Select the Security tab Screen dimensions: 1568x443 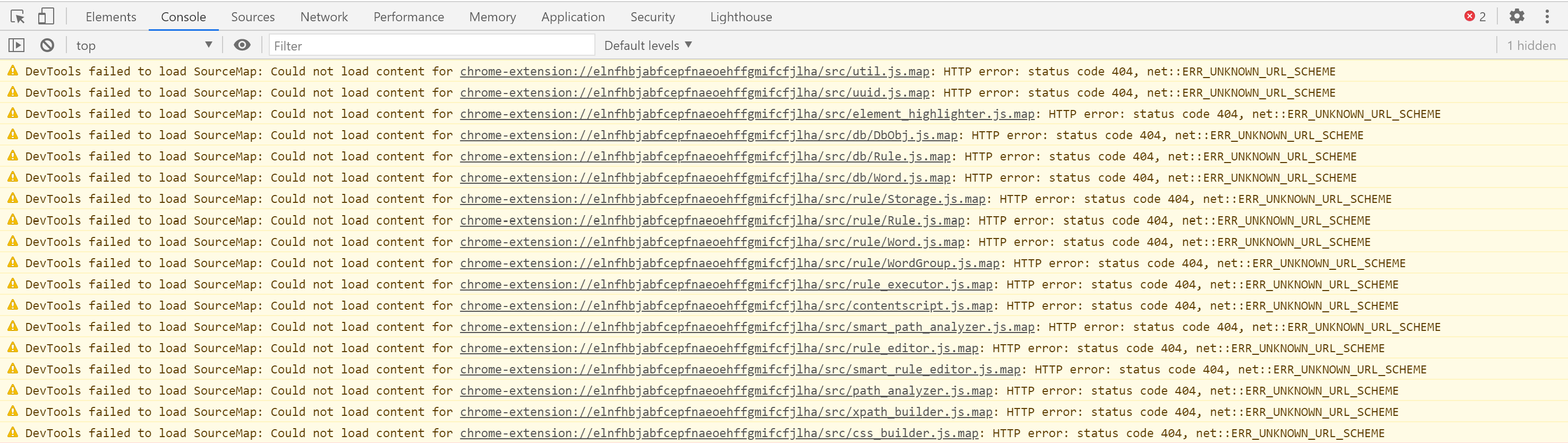[x=652, y=17]
